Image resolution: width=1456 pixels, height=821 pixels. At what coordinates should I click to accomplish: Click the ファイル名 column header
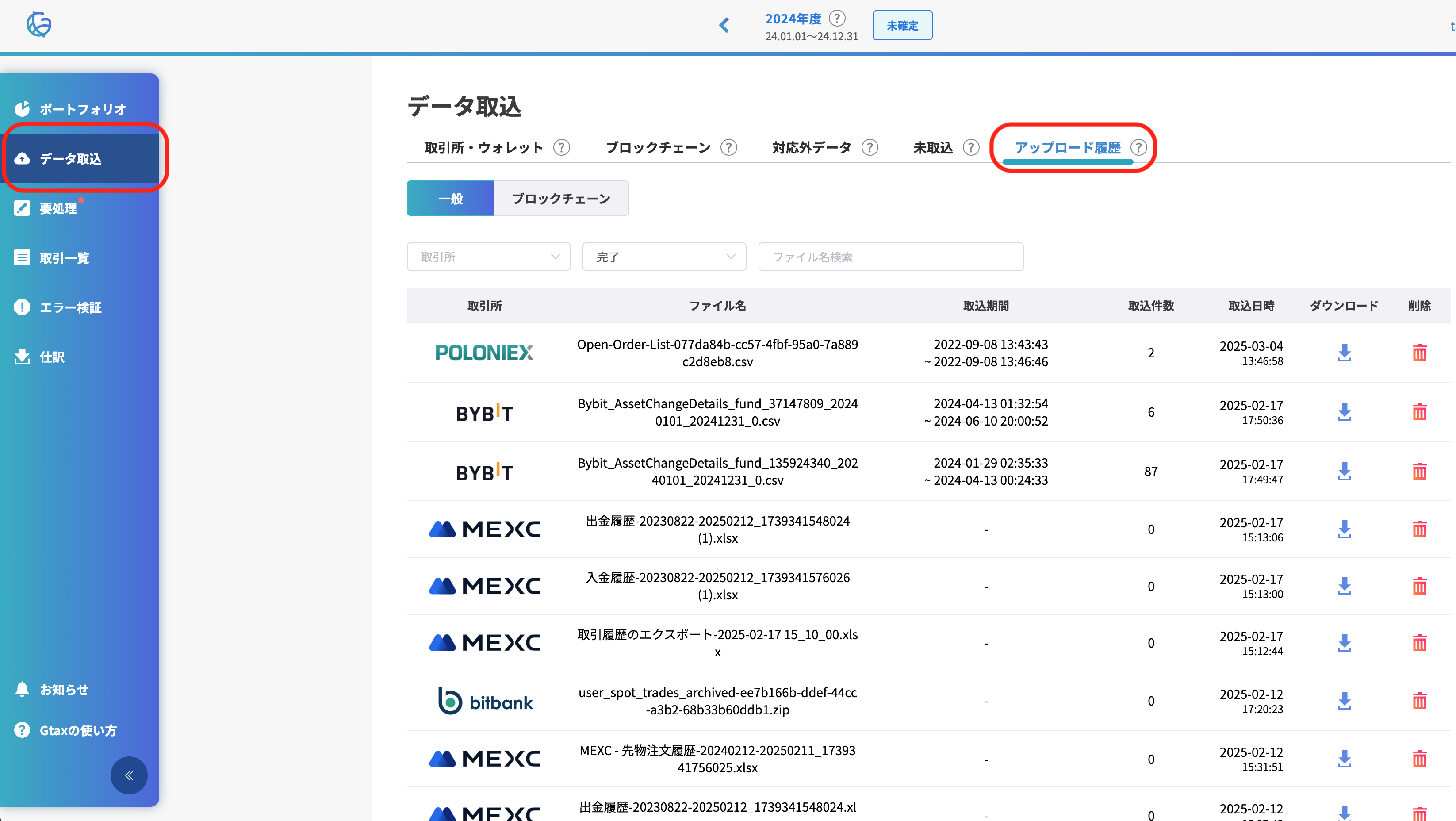(717, 306)
